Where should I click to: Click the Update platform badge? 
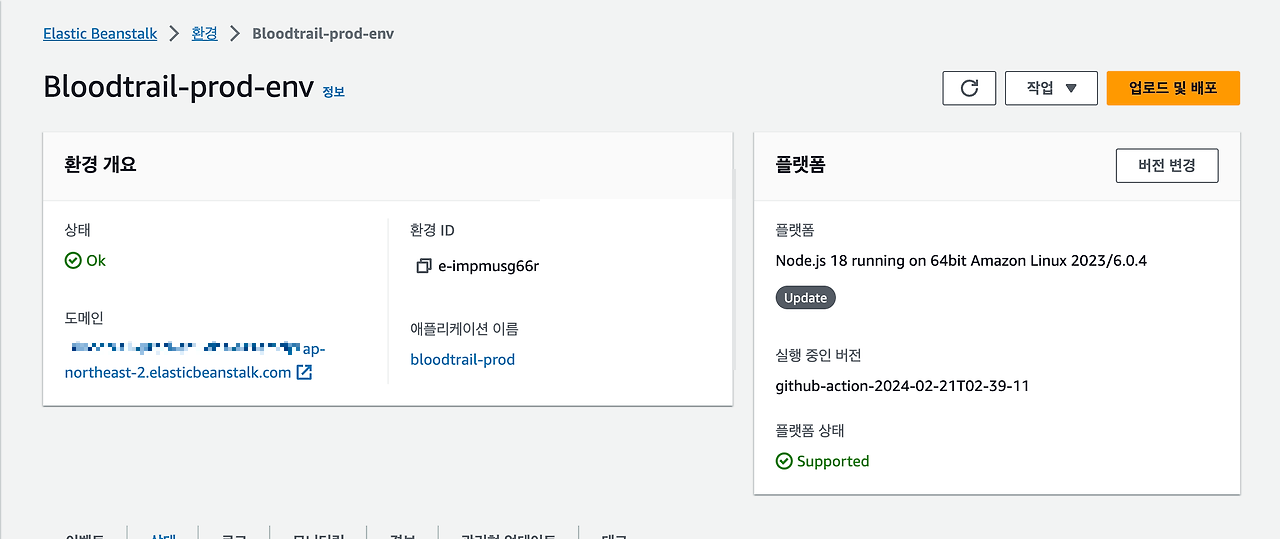click(805, 298)
